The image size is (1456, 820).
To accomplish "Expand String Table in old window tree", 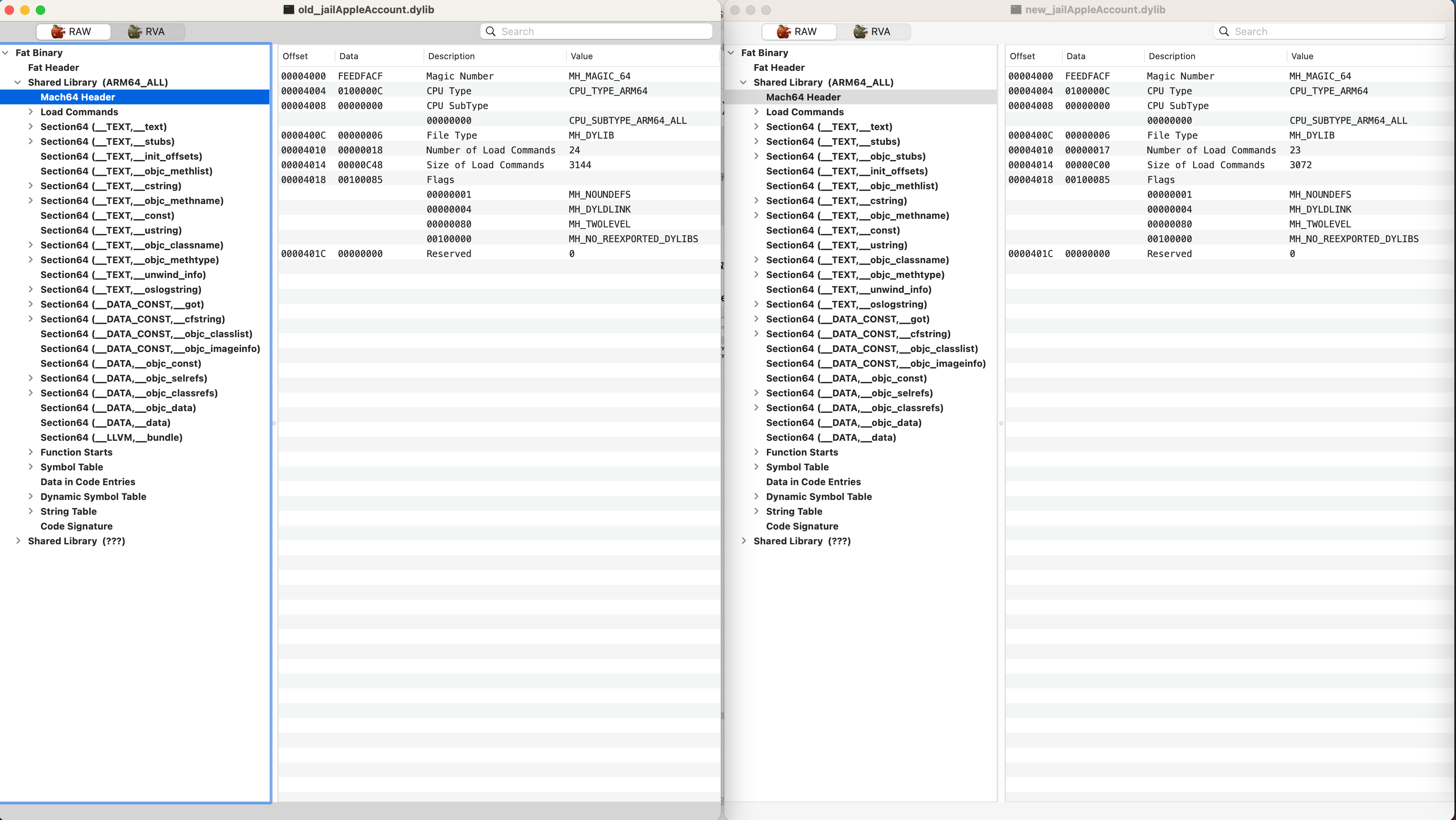I will pos(30,512).
